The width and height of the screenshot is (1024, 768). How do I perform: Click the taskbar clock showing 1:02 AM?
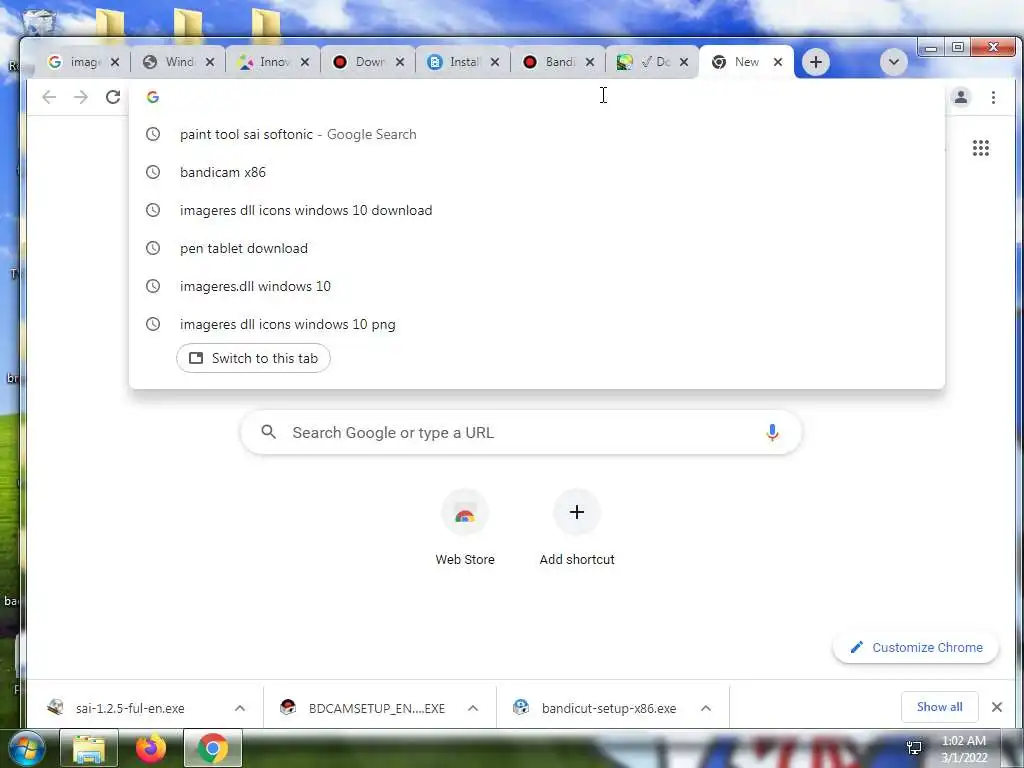tap(963, 749)
